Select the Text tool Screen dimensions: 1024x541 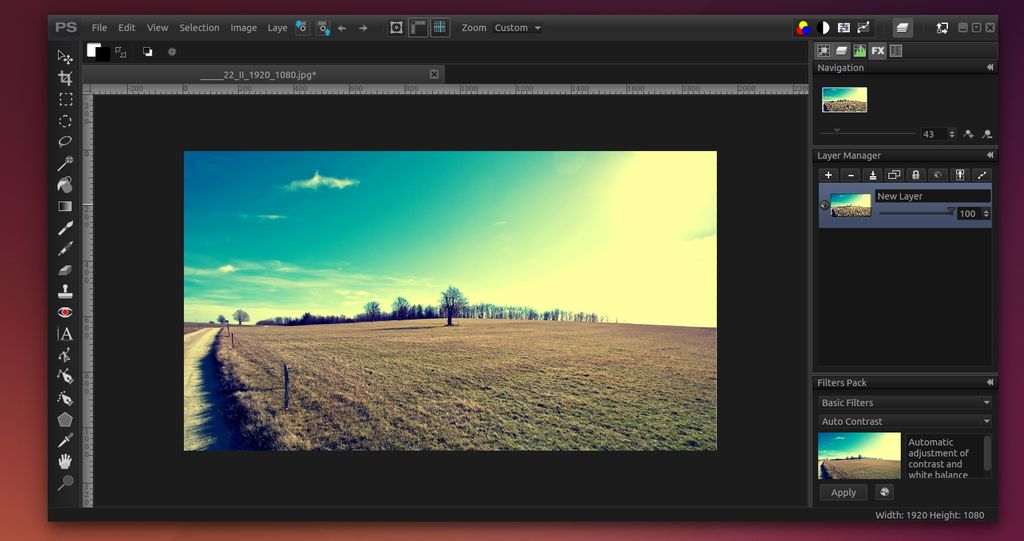(65, 334)
